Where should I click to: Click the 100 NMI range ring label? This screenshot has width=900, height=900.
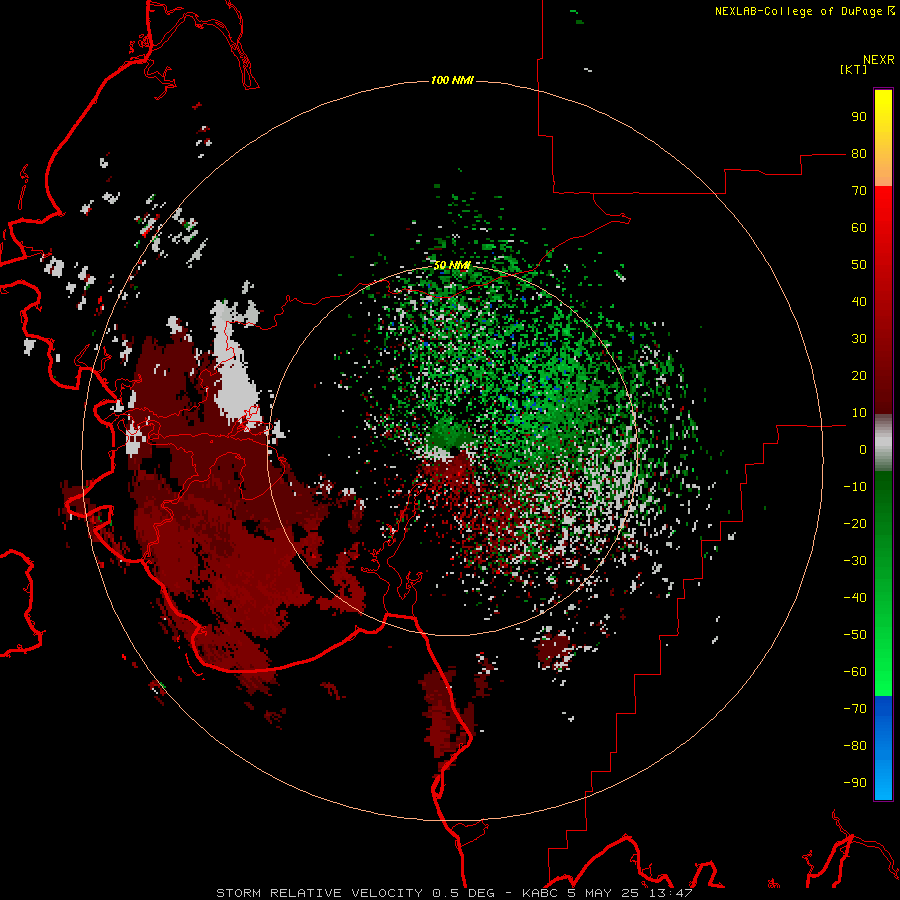[452, 80]
